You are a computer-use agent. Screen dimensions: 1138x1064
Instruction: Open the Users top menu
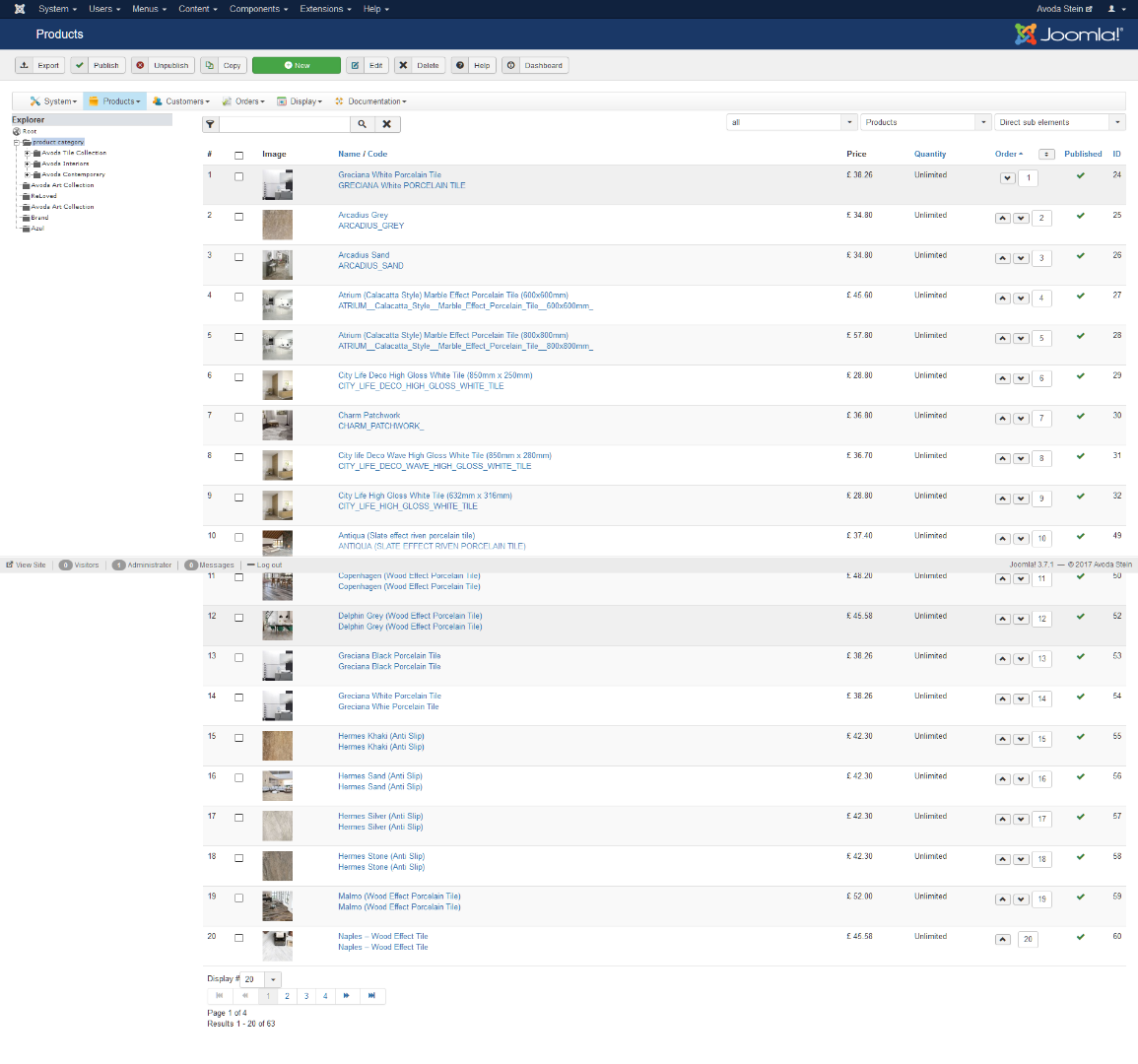[x=104, y=9]
